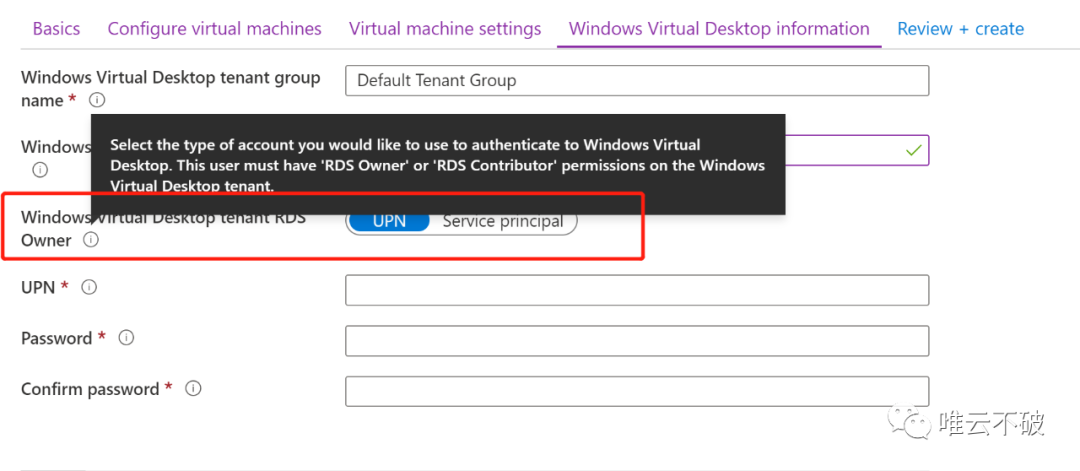Click info icon next to Password label
This screenshot has height=471, width=1080.
(x=126, y=338)
